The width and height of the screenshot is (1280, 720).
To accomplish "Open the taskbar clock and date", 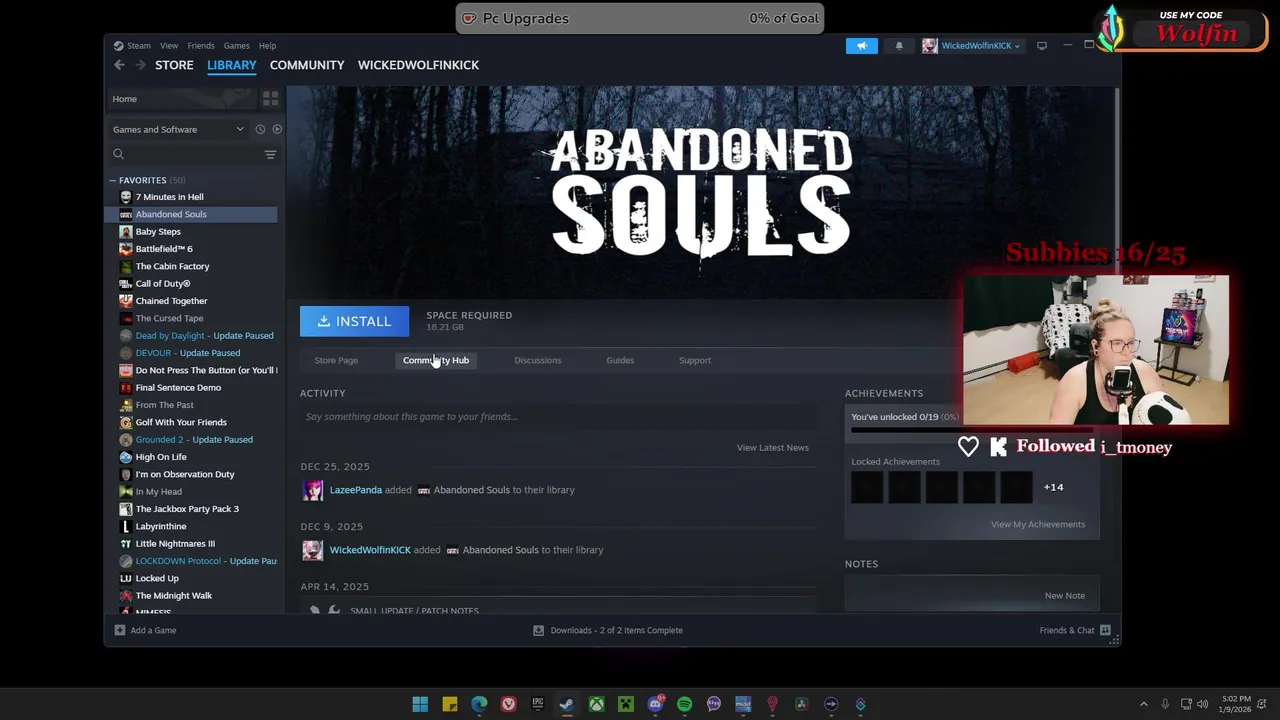I will pos(1236,704).
